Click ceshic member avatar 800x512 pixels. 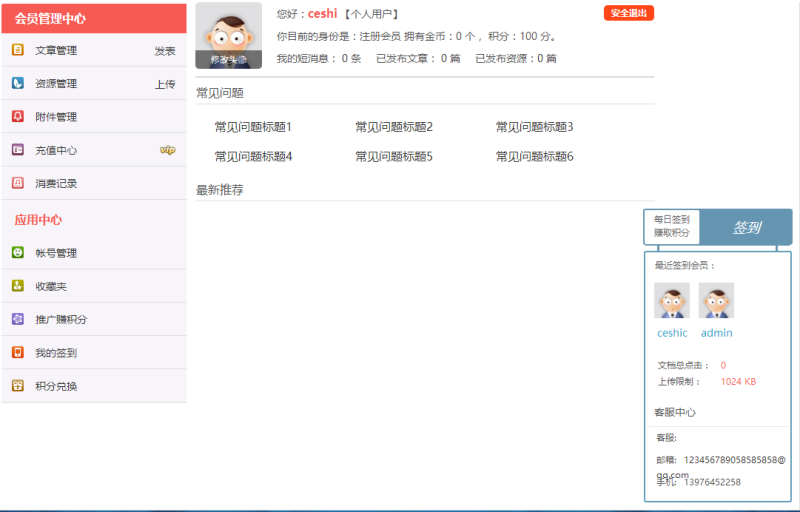pos(672,300)
